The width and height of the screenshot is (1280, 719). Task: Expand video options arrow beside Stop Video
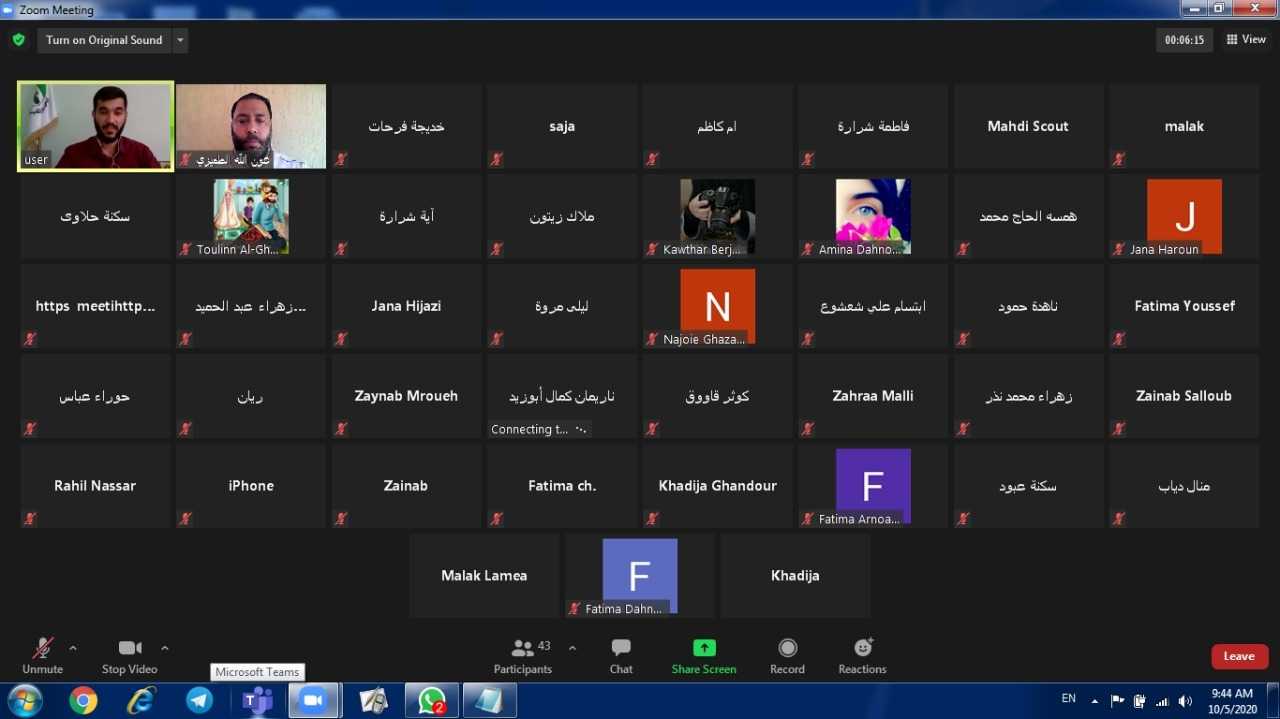[x=165, y=648]
